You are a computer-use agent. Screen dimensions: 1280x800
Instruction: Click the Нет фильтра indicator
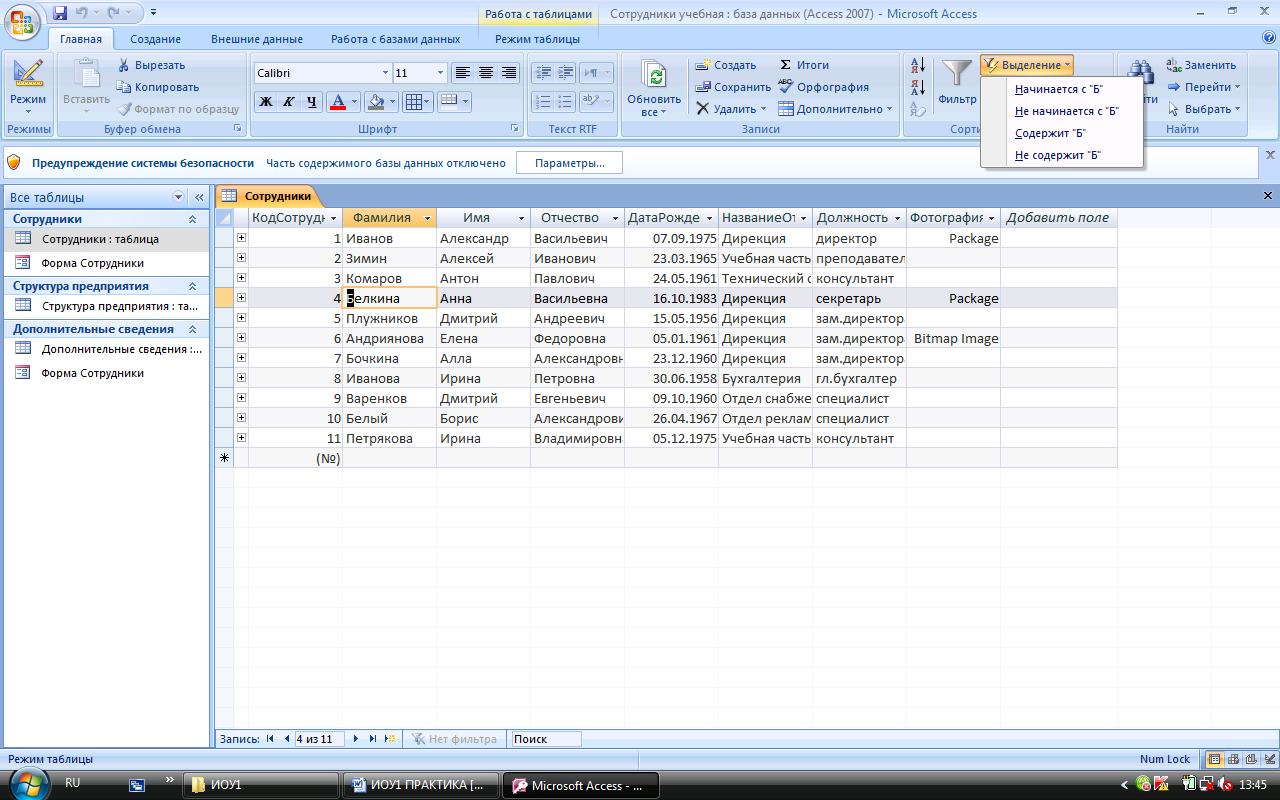[454, 739]
